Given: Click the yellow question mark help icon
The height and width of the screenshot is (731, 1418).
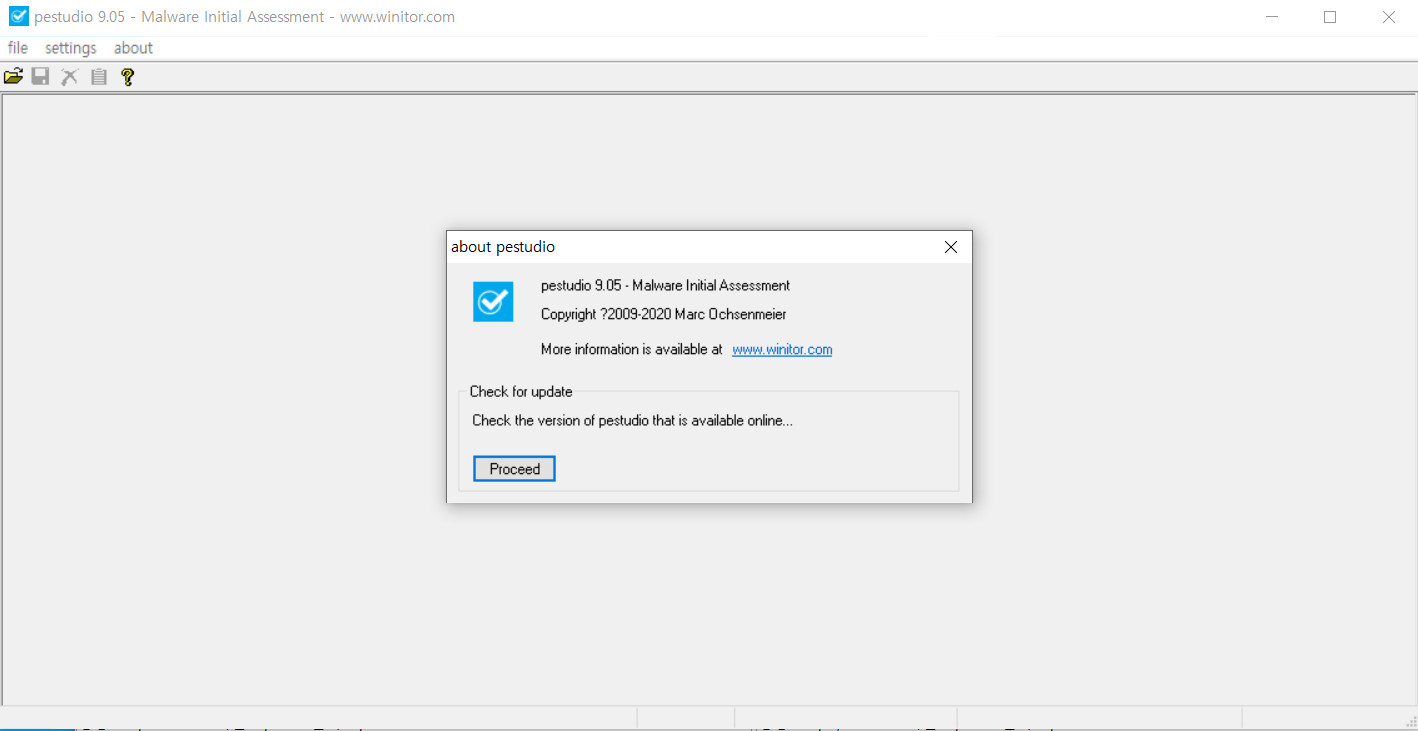Looking at the screenshot, I should [127, 76].
